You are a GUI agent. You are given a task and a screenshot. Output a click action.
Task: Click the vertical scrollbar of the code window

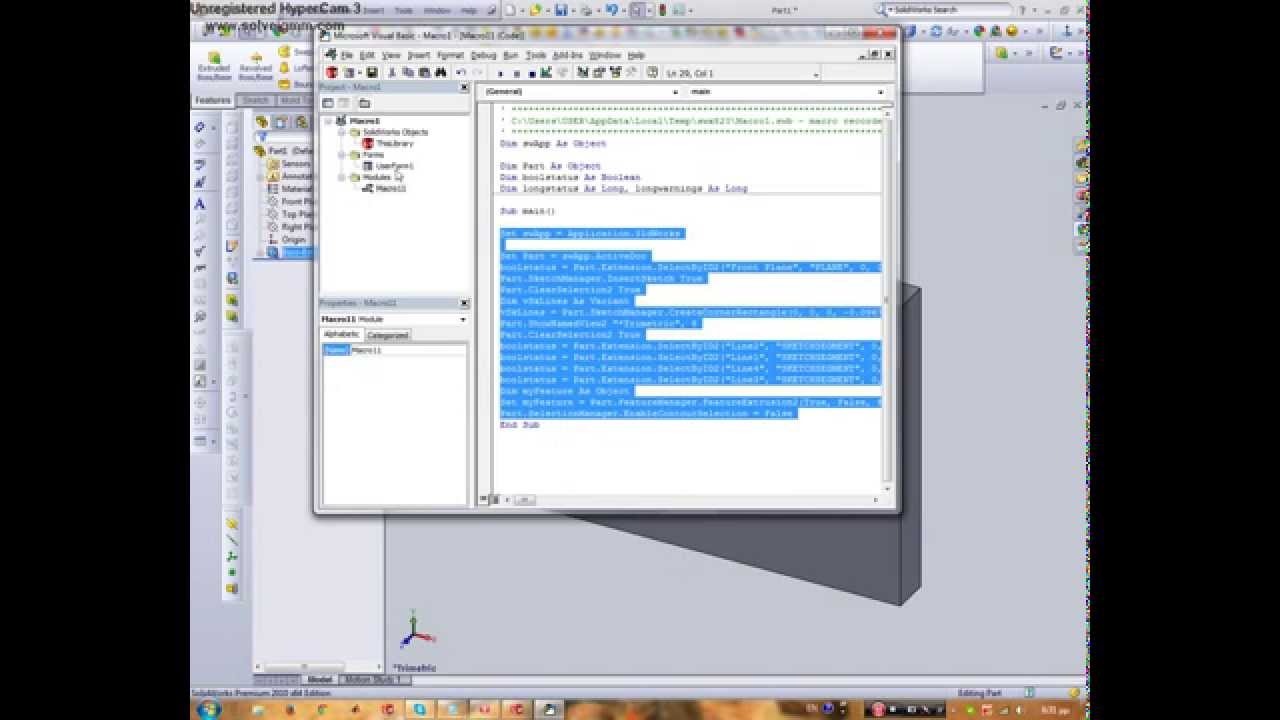pos(887,300)
